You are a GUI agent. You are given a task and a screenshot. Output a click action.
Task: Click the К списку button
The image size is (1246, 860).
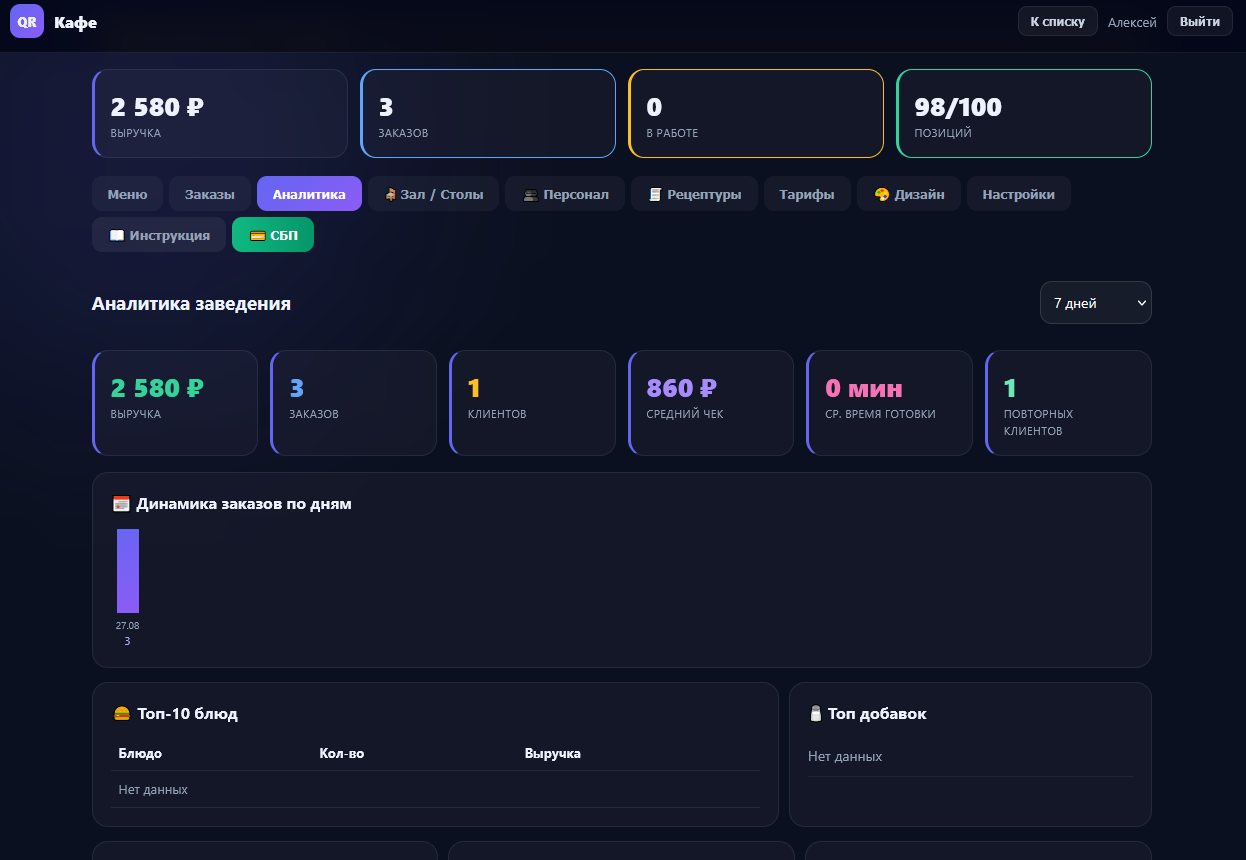pyautogui.click(x=1058, y=21)
